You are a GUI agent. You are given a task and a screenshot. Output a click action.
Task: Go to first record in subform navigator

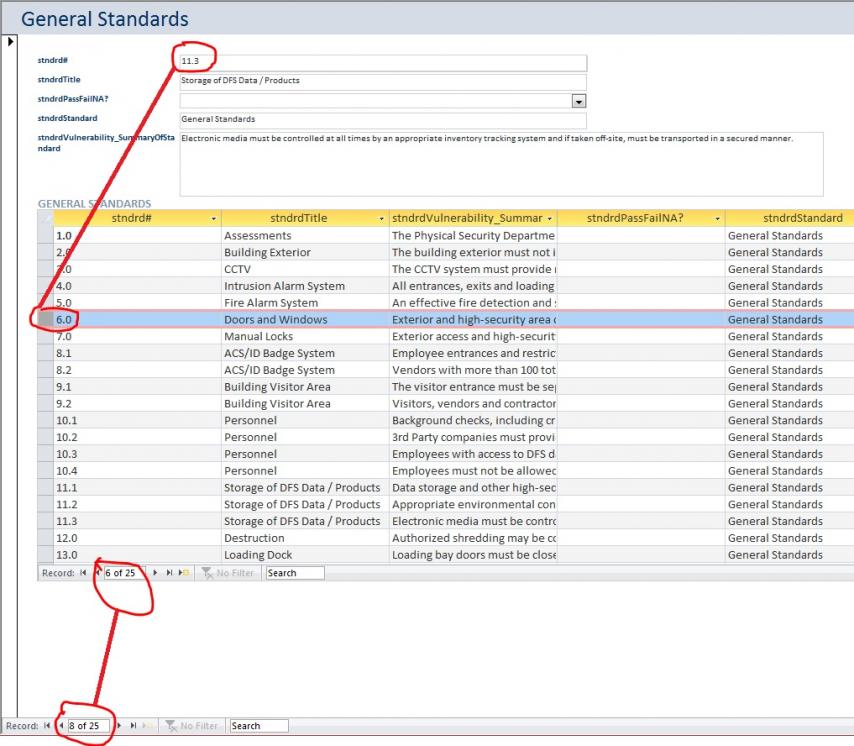pos(83,573)
